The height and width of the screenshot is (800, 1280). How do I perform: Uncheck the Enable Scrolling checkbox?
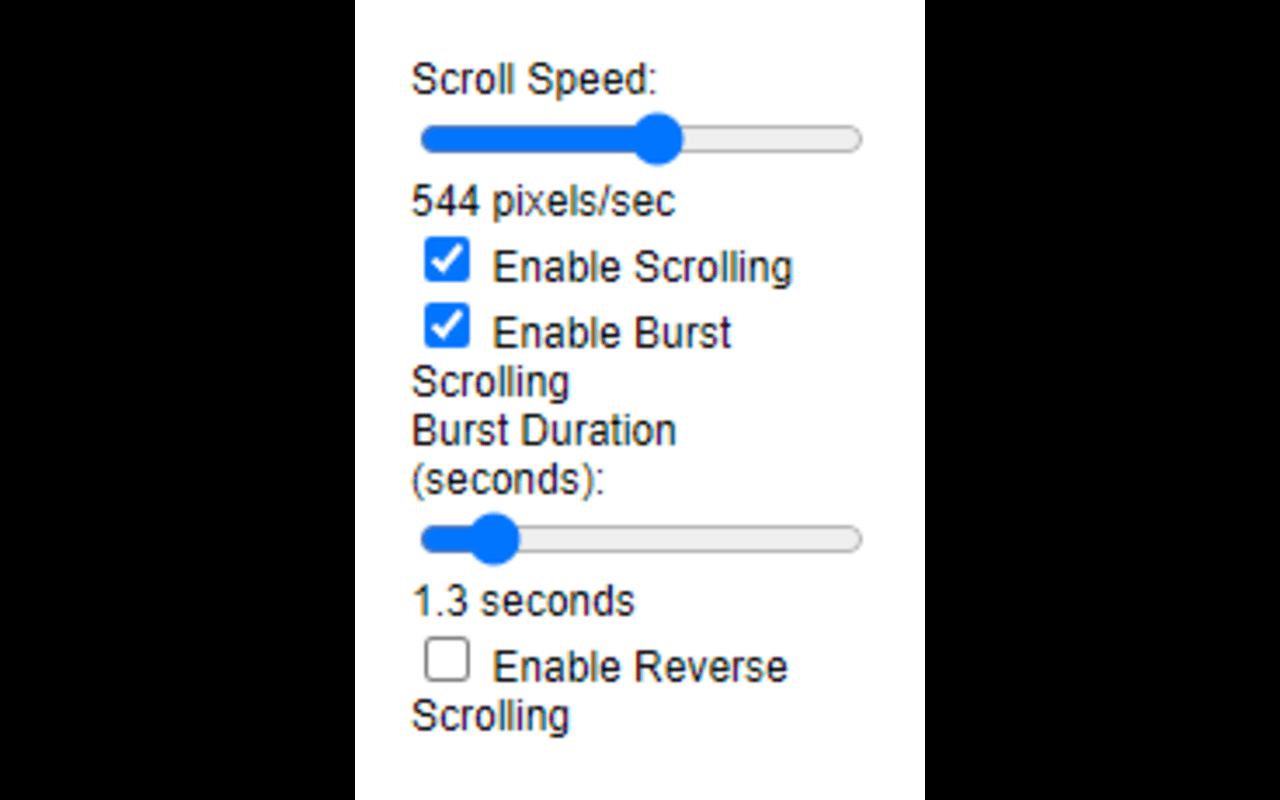click(446, 261)
